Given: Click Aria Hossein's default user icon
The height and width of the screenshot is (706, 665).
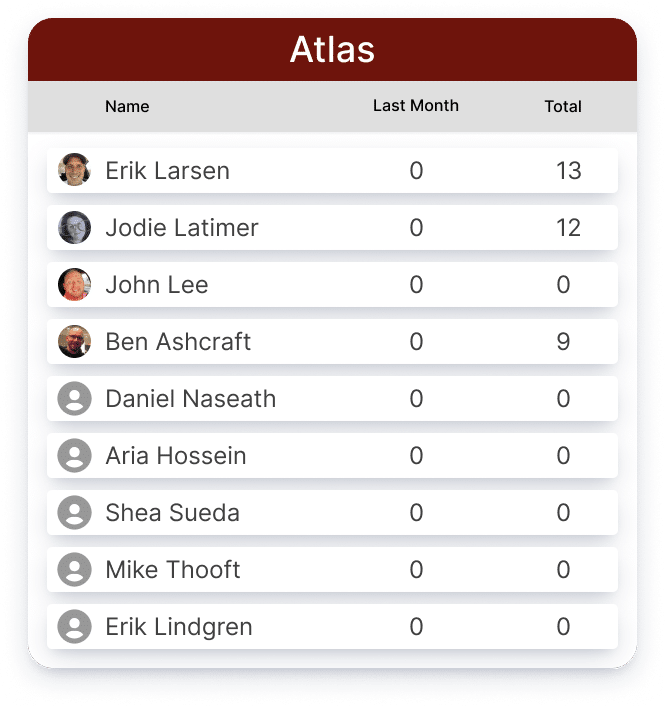Looking at the screenshot, I should click(x=74, y=455).
